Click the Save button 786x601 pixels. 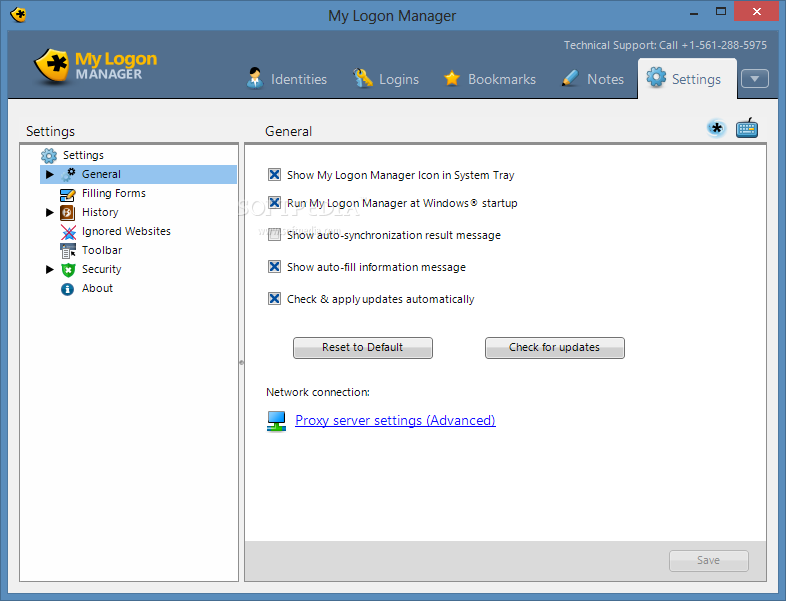[709, 560]
